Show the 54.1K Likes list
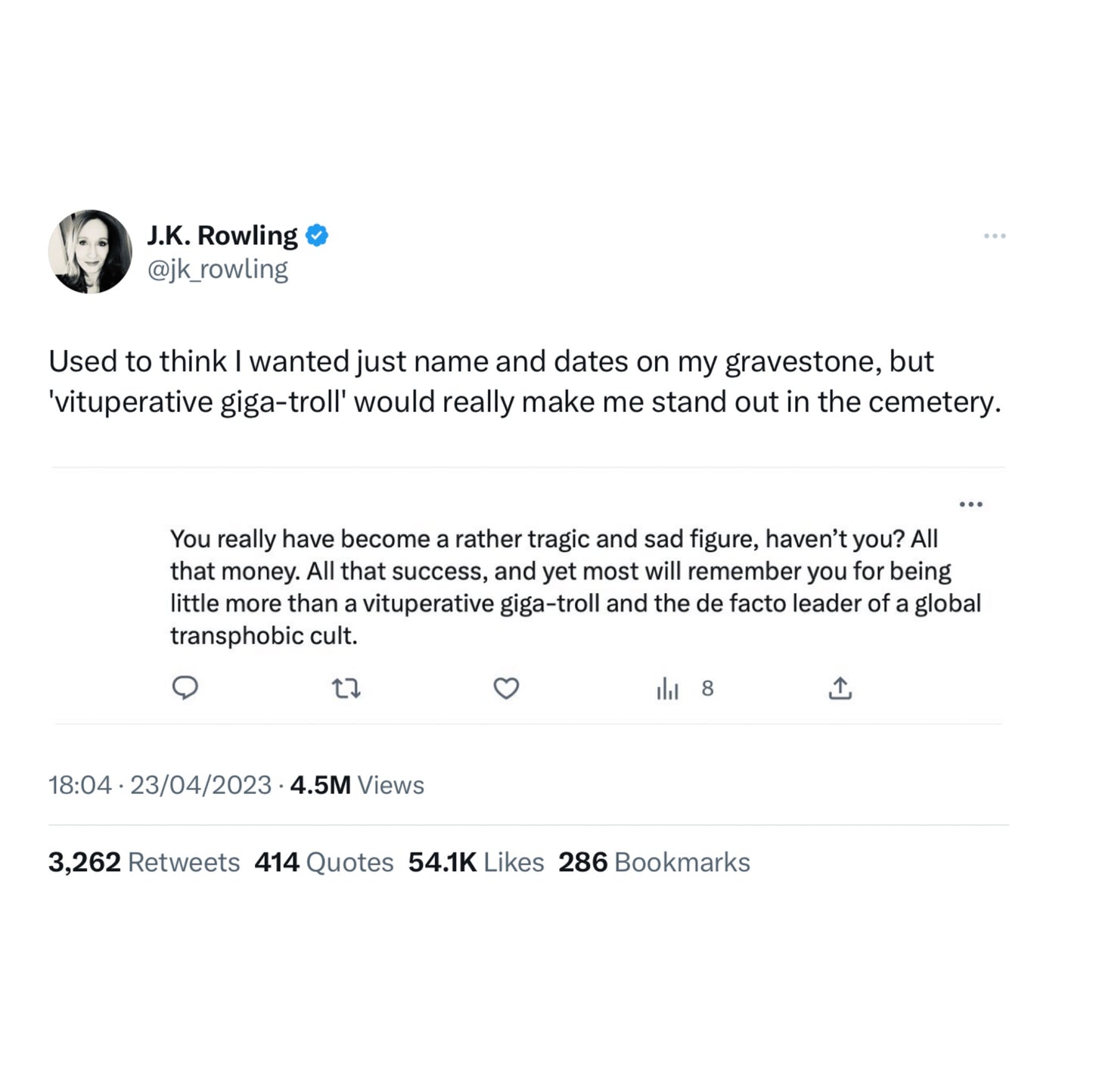Screen dimensions: 1093x1092 tap(476, 862)
